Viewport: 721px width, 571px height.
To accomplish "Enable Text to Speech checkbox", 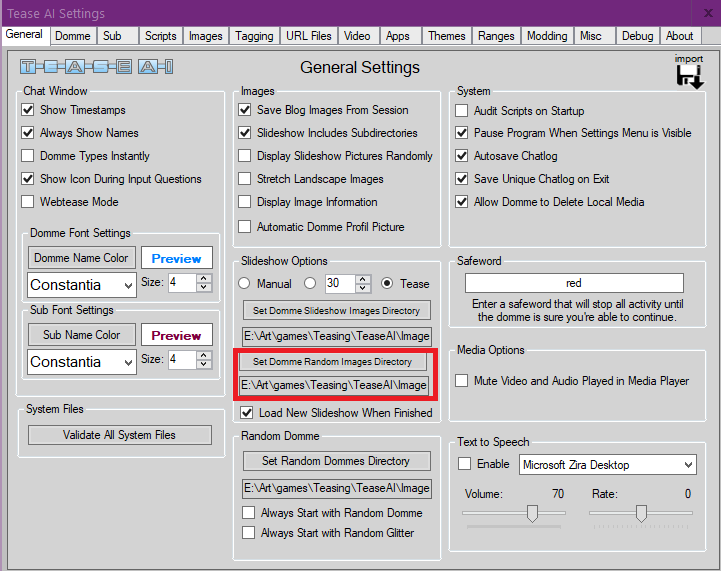I will [464, 463].
